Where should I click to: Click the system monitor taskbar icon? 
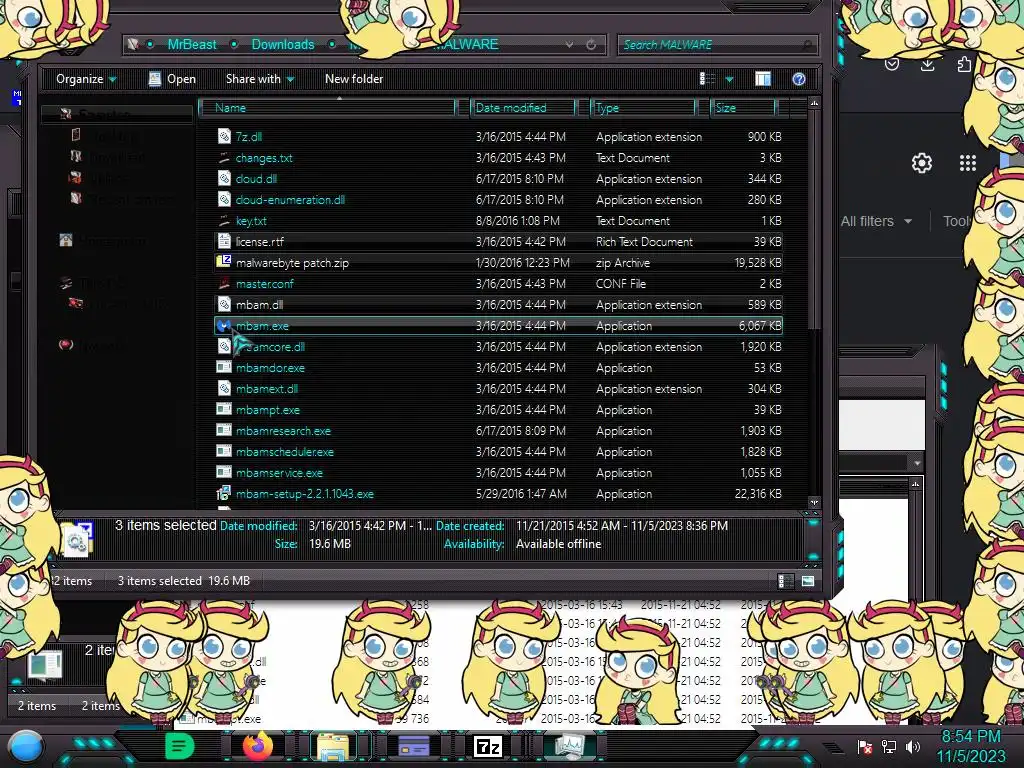coord(570,747)
